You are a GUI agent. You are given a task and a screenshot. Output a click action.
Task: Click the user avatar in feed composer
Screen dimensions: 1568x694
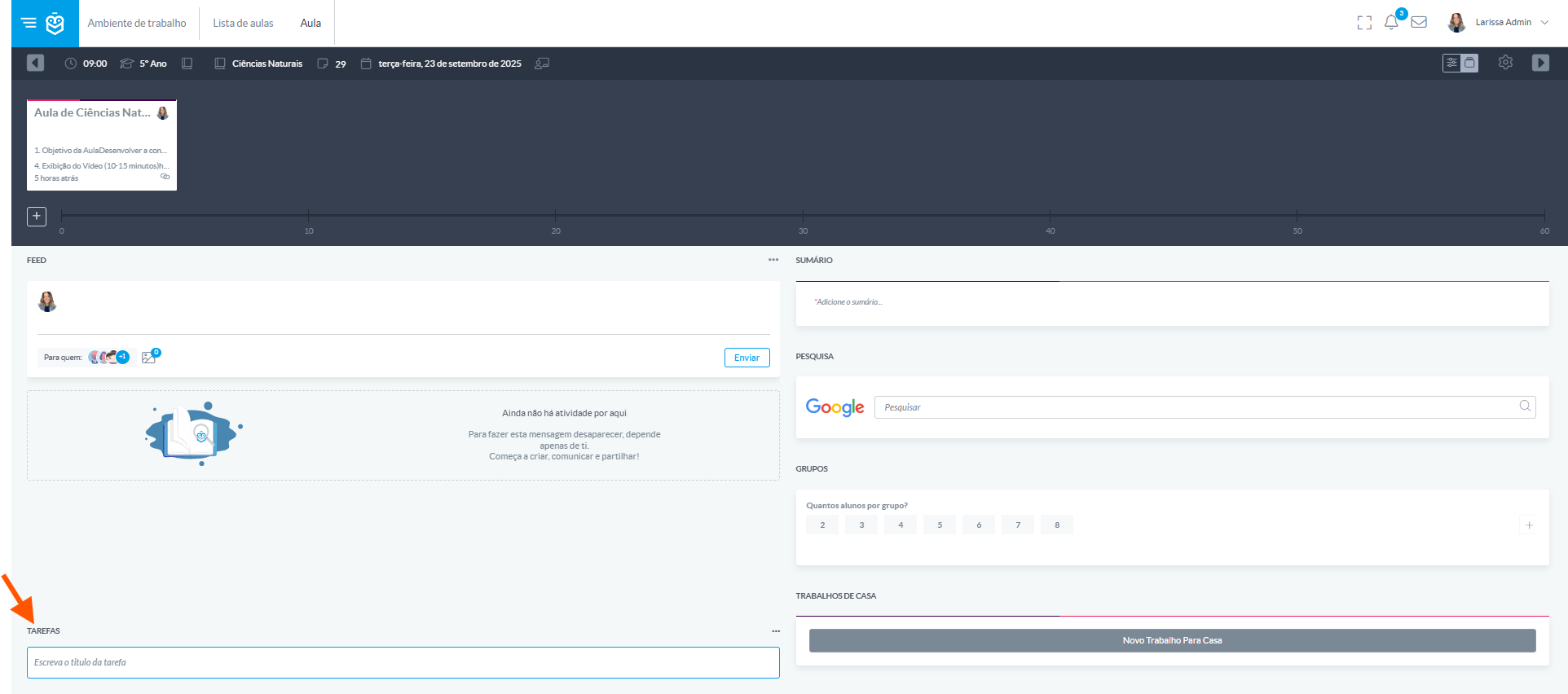click(x=47, y=302)
